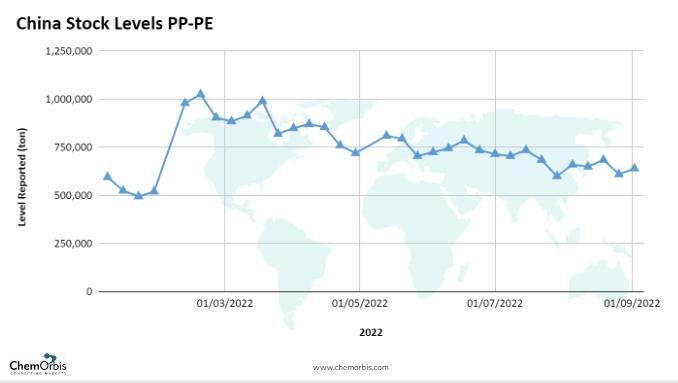Select the lowest data point just below 500,000
678x383 pixels.
[x=138, y=195]
